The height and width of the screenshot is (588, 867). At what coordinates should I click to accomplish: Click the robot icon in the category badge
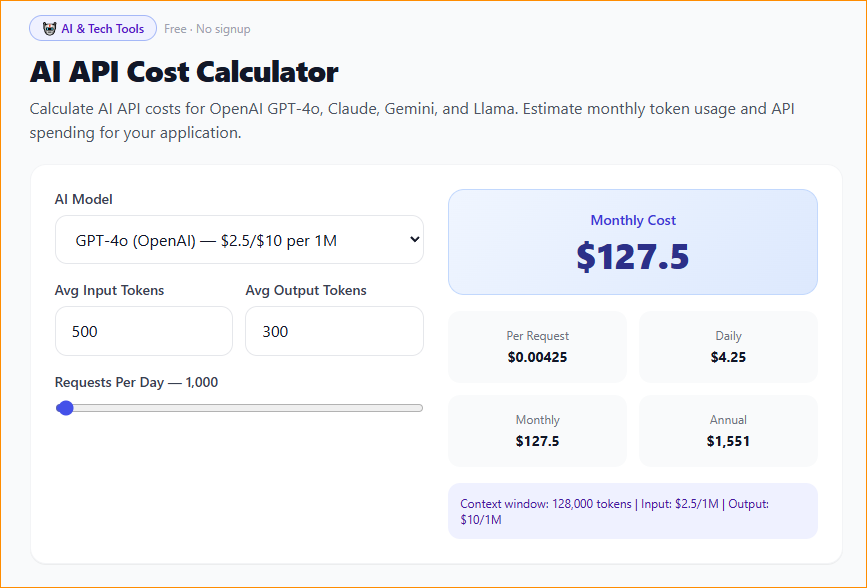coord(49,29)
